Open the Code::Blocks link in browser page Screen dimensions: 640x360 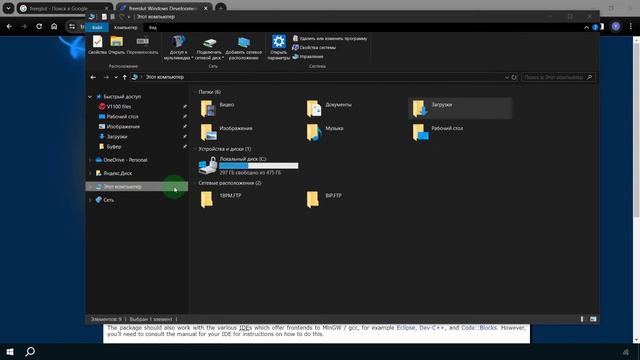[479, 328]
